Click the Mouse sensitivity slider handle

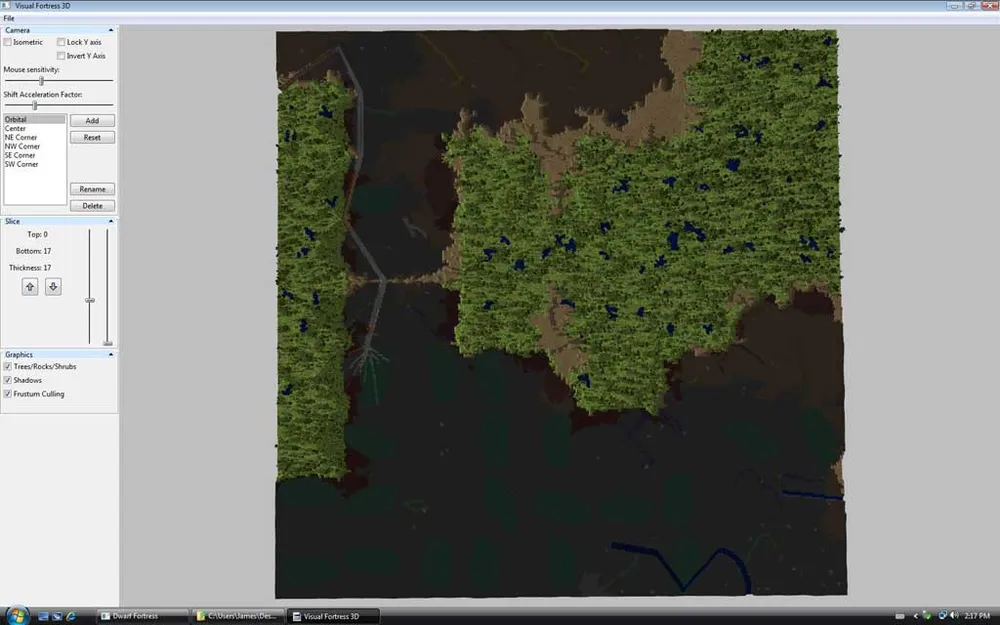point(41,81)
